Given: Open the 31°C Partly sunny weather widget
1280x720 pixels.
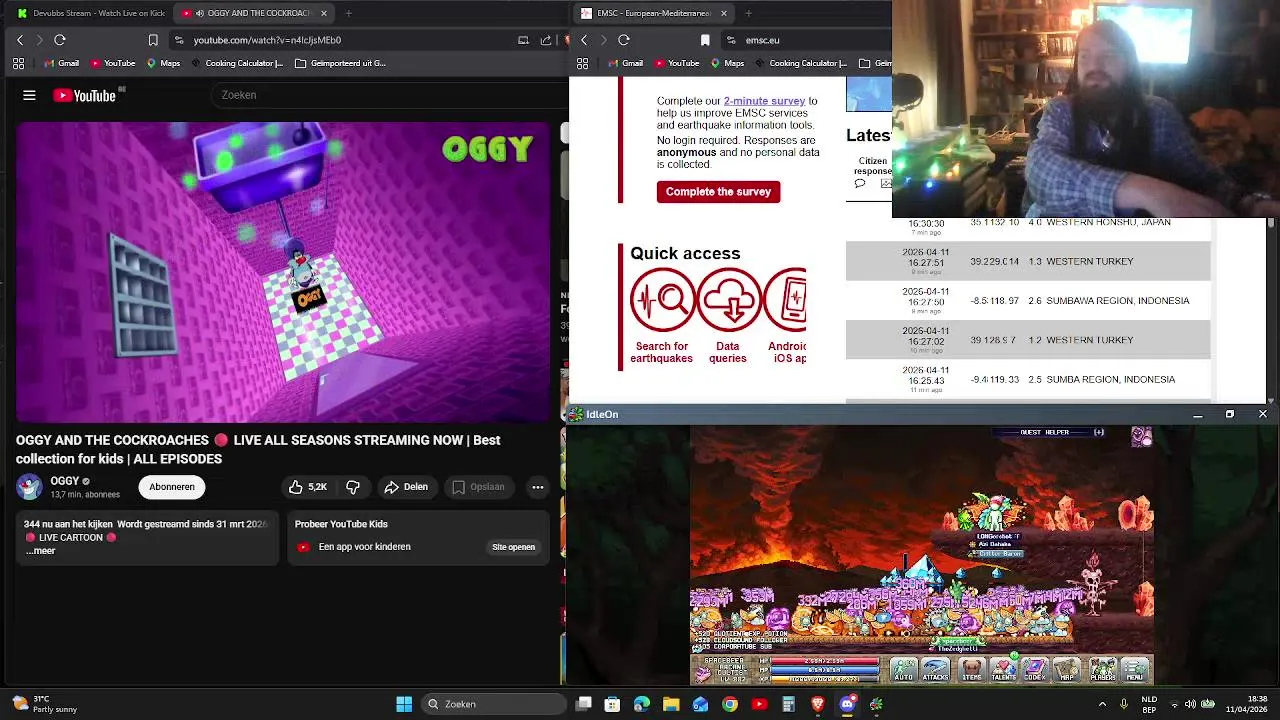Looking at the screenshot, I should pos(45,704).
